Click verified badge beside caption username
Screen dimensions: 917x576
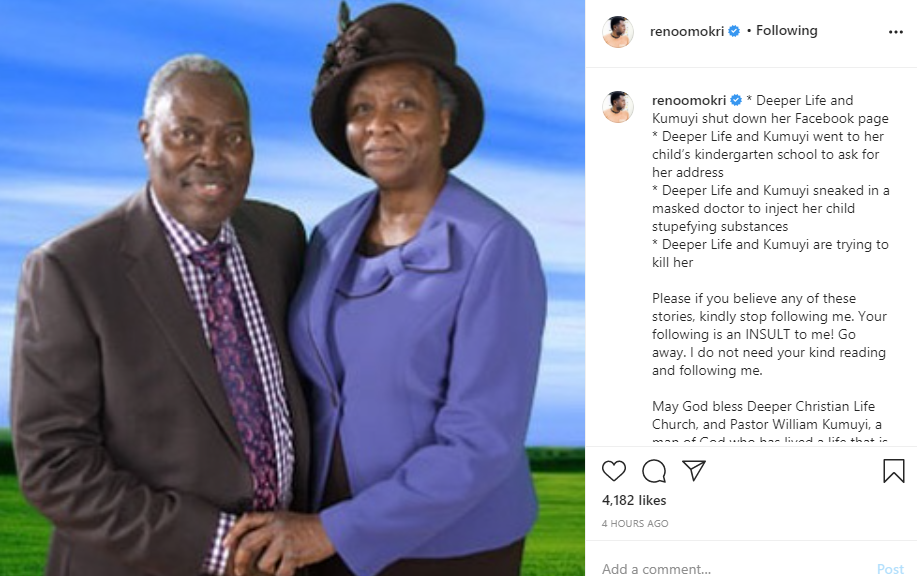[x=736, y=101]
